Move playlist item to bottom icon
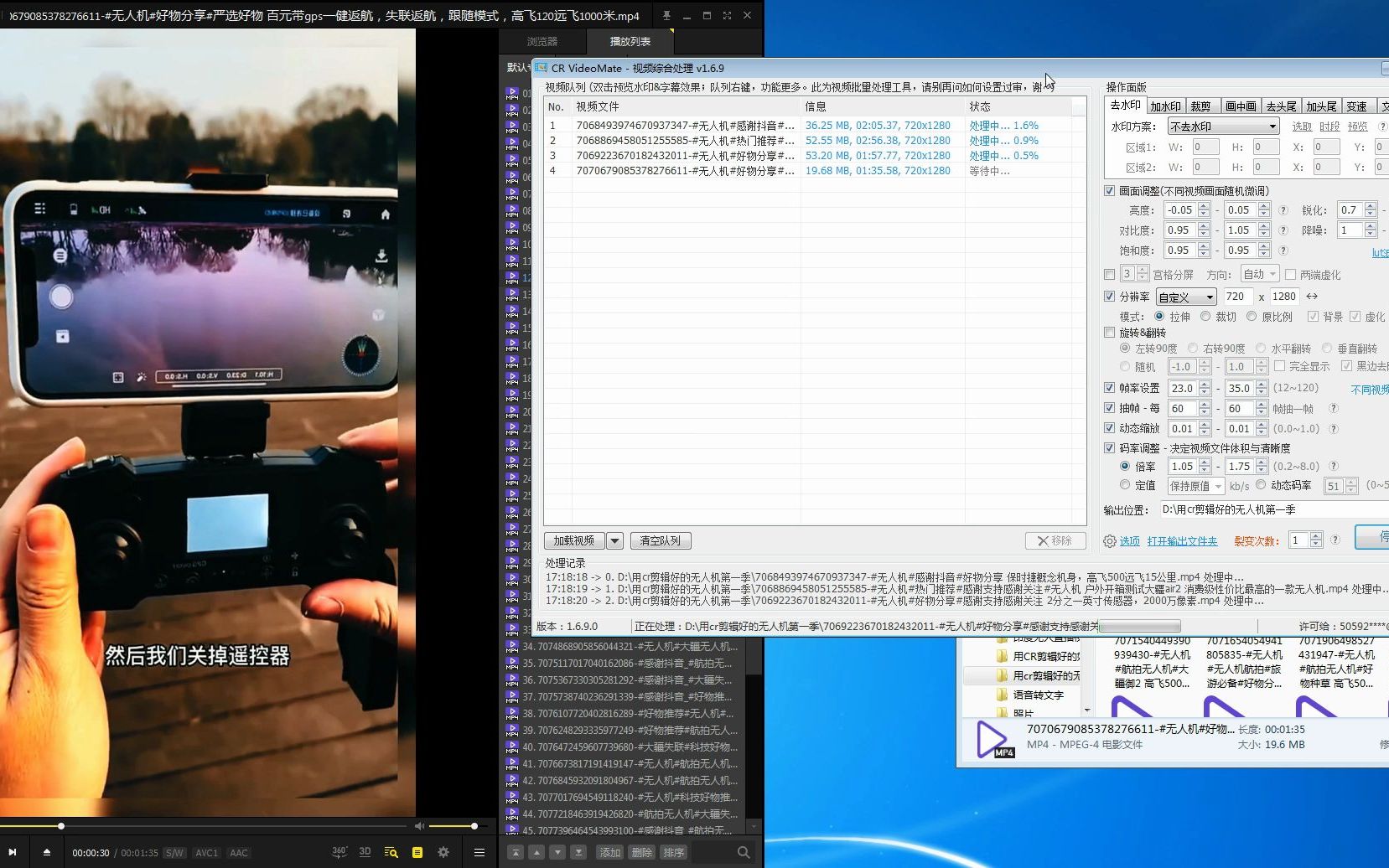 (x=578, y=852)
